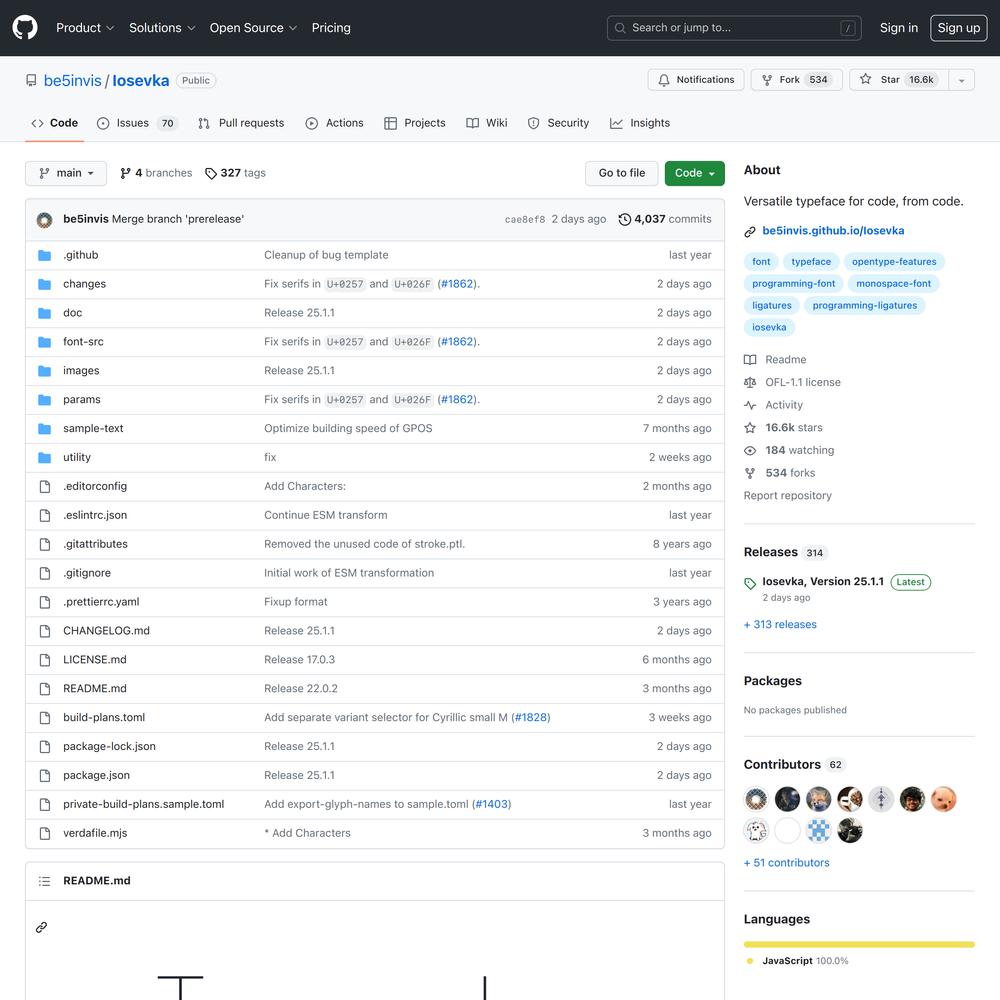Switch to the Pull requests tab
Screen dimensions: 1000x1000
pyautogui.click(x=241, y=123)
